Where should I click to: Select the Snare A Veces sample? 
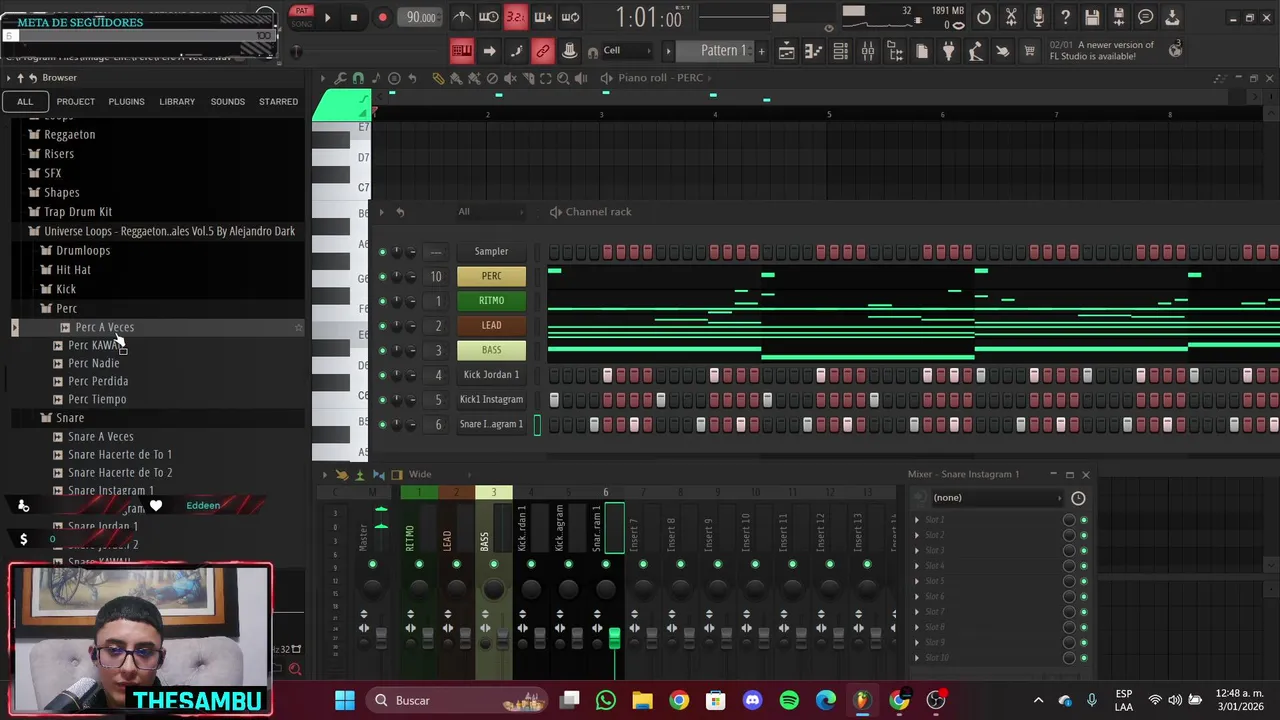[93, 436]
